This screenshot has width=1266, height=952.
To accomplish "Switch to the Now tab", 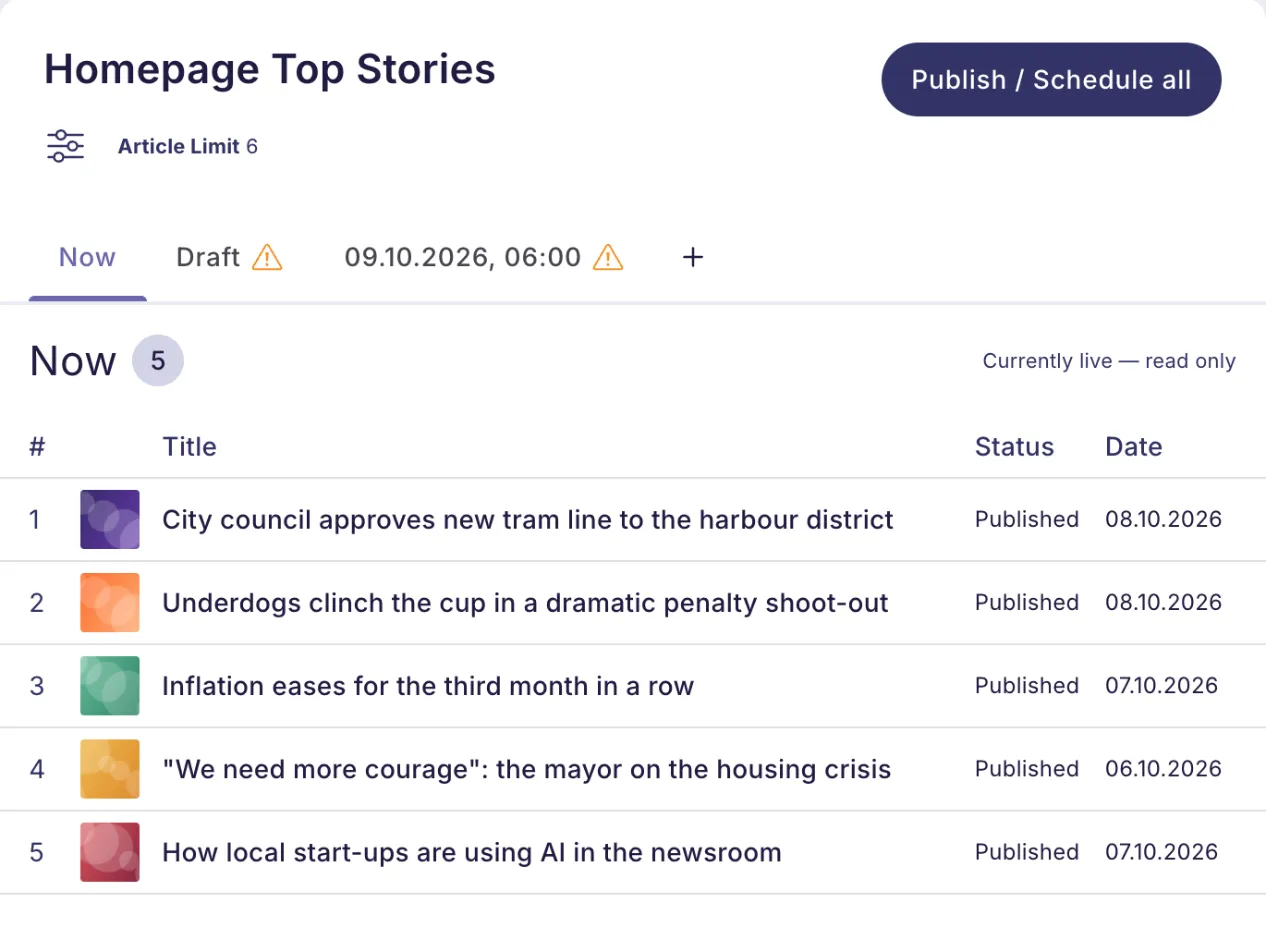I will [87, 258].
